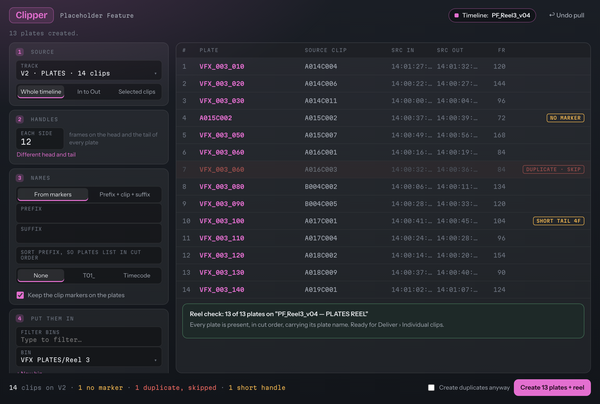
Task: Select plate VFX_003_110
Action: point(222,238)
